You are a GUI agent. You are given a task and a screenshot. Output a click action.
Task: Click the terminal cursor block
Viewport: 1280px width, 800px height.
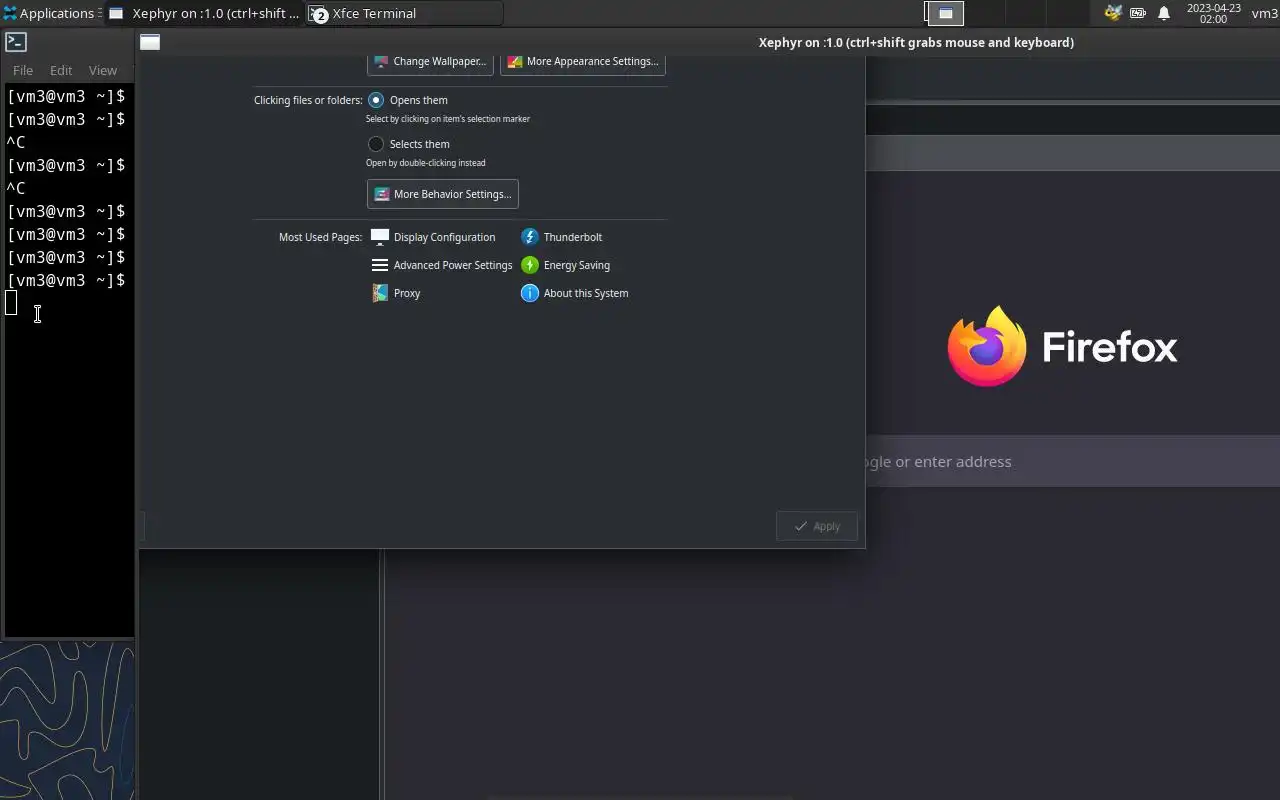click(x=11, y=303)
